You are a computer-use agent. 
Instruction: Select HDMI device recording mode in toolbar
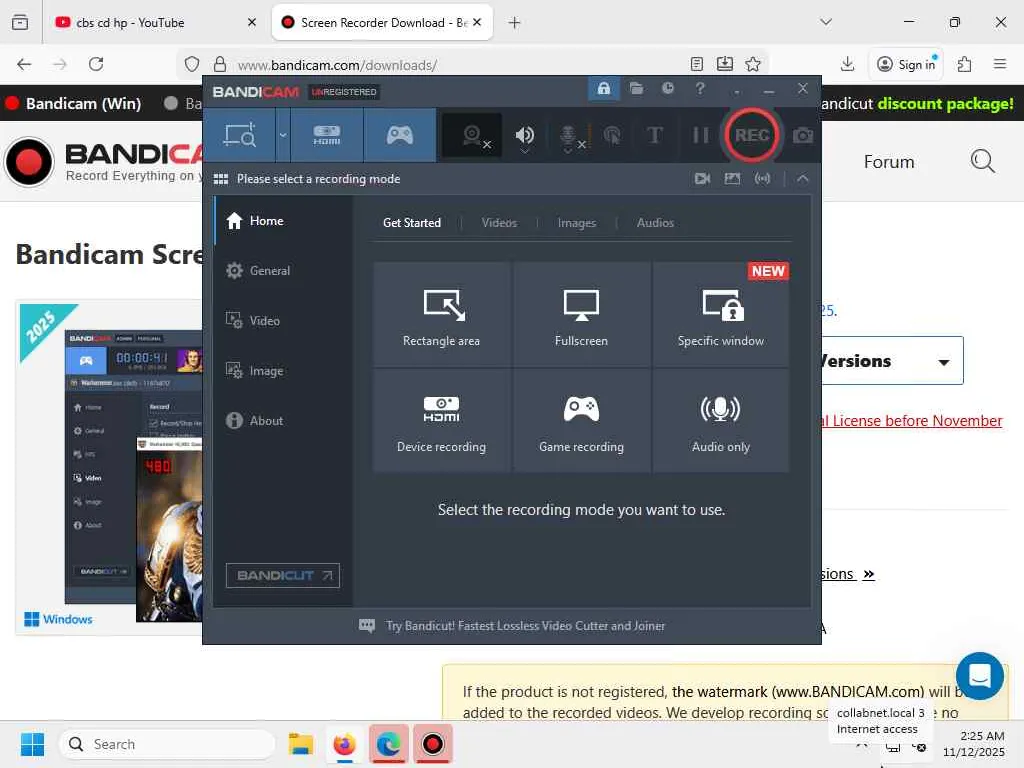point(327,135)
